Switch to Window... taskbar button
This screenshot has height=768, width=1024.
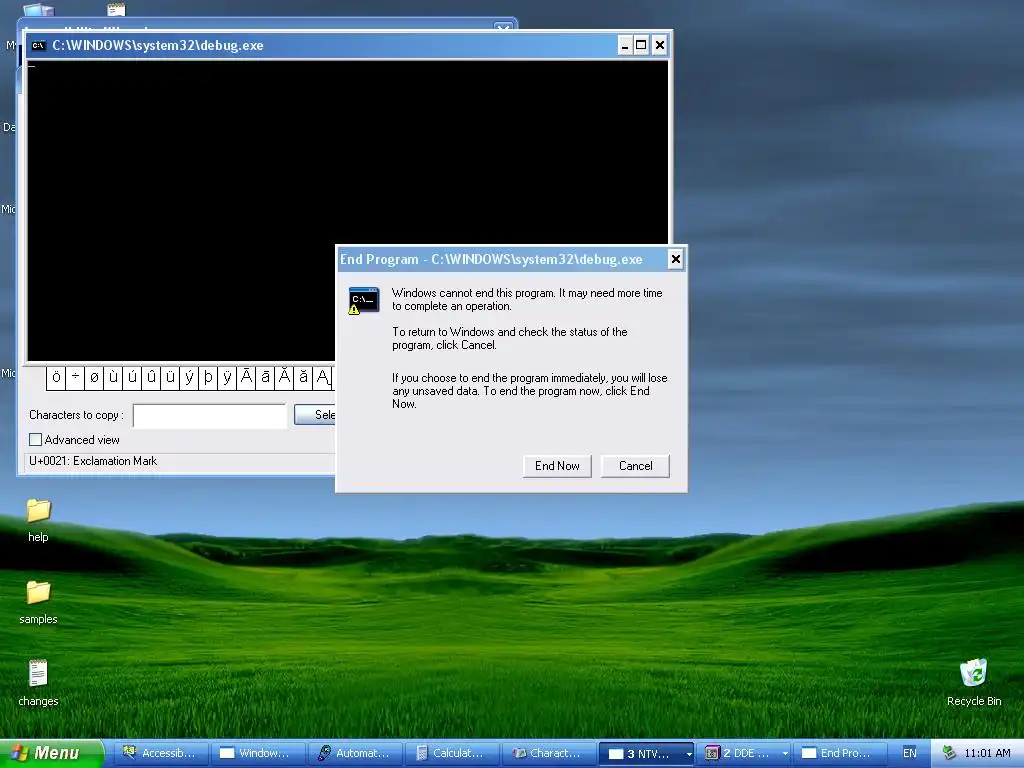[x=258, y=753]
